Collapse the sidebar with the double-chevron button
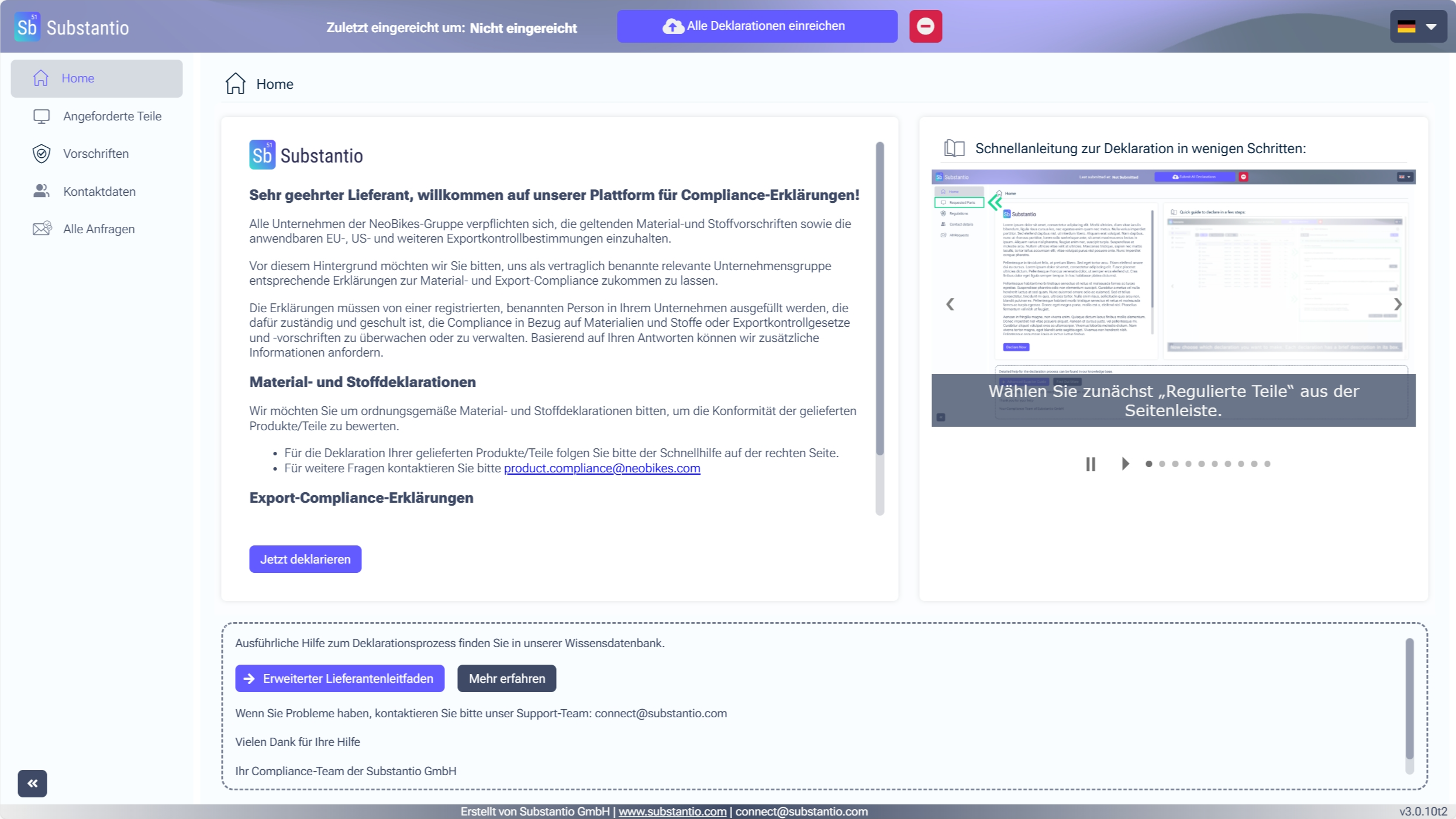The width and height of the screenshot is (1456, 819). (x=32, y=783)
